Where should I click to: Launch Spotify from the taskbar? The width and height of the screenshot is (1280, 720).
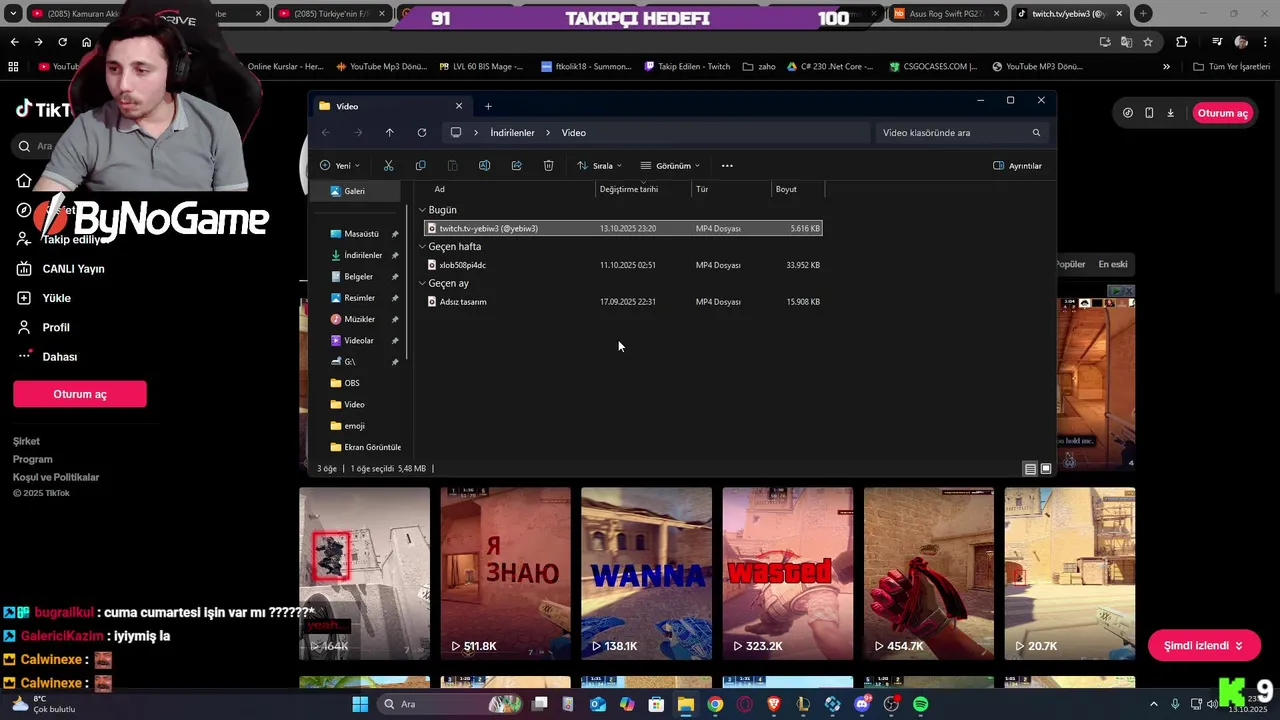(x=920, y=704)
